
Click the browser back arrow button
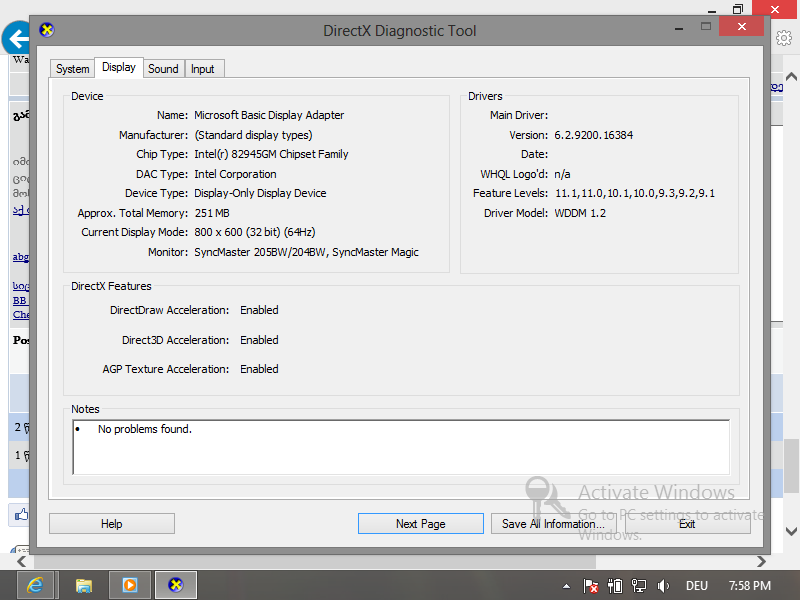[x=17, y=40]
